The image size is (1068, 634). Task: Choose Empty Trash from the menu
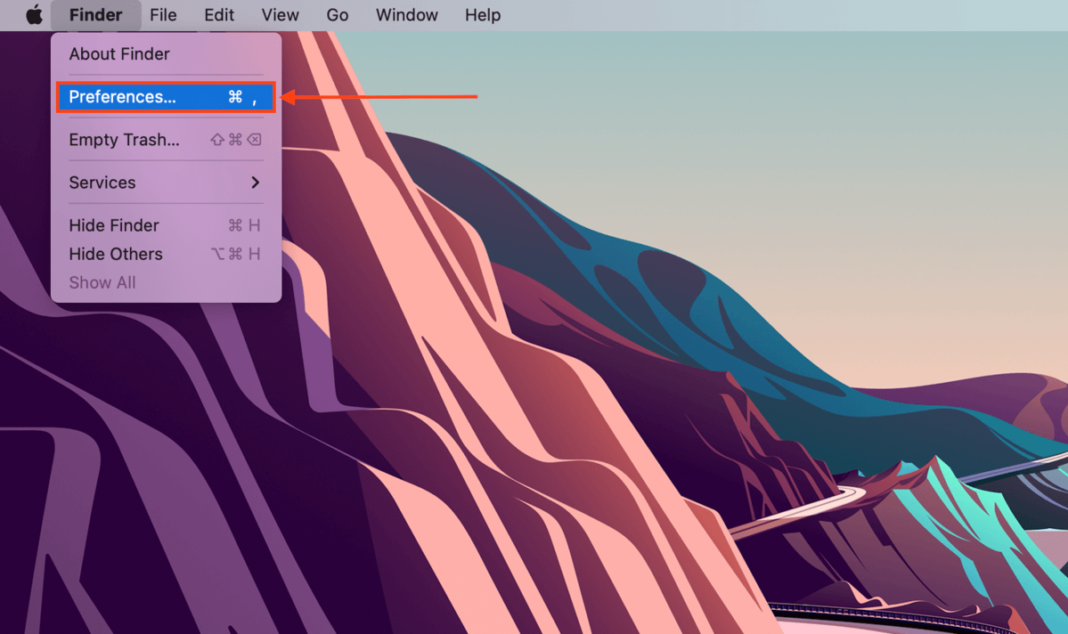pos(124,140)
